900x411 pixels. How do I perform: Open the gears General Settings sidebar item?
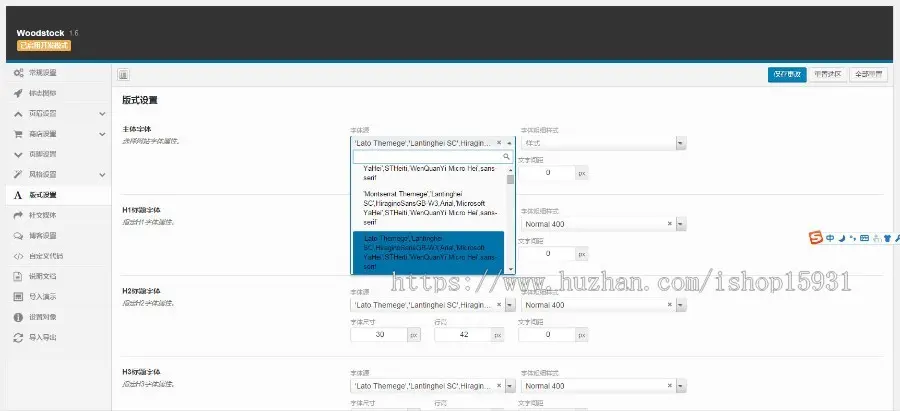(57, 73)
